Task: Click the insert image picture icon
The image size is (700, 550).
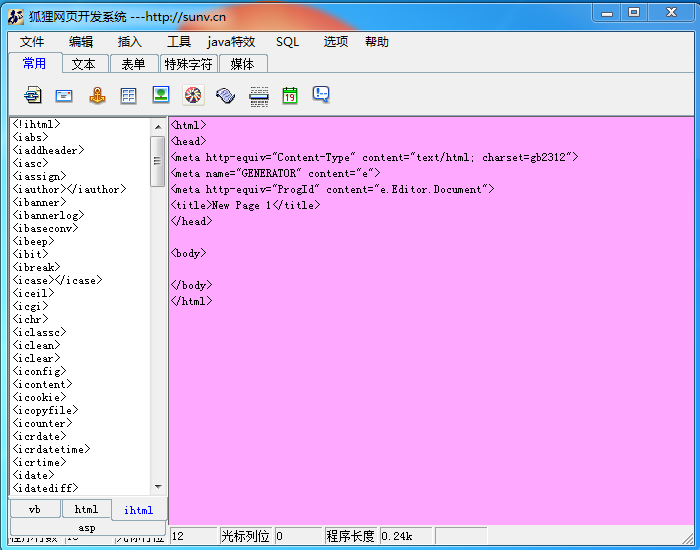Action: (161, 95)
